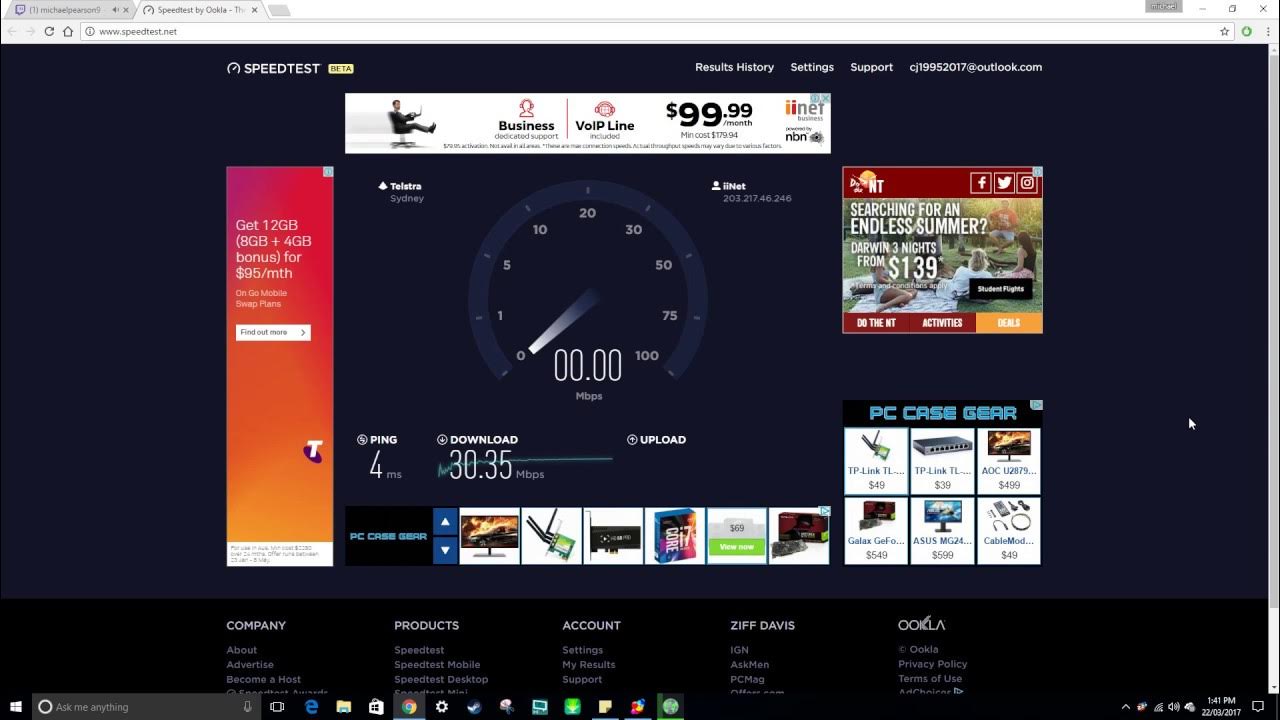Image resolution: width=1280 pixels, height=720 pixels.
Task: Go to browser home page
Action: [x=68, y=31]
